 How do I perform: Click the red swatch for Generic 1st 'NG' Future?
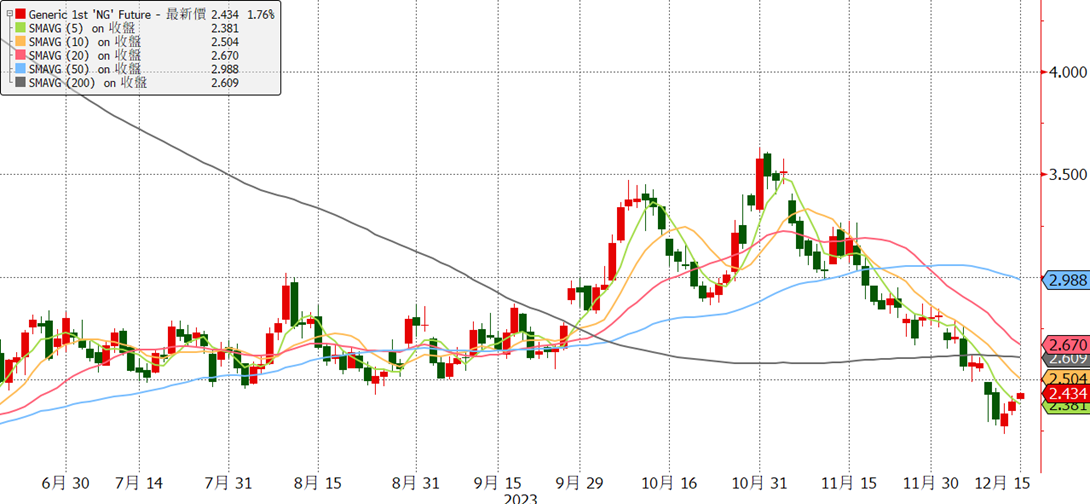[20, 13]
